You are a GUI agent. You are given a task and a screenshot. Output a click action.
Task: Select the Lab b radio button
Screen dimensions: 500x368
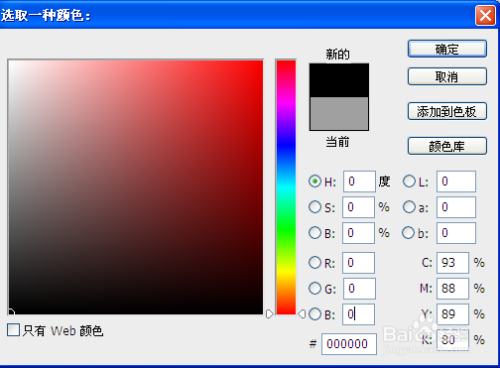[x=408, y=233]
